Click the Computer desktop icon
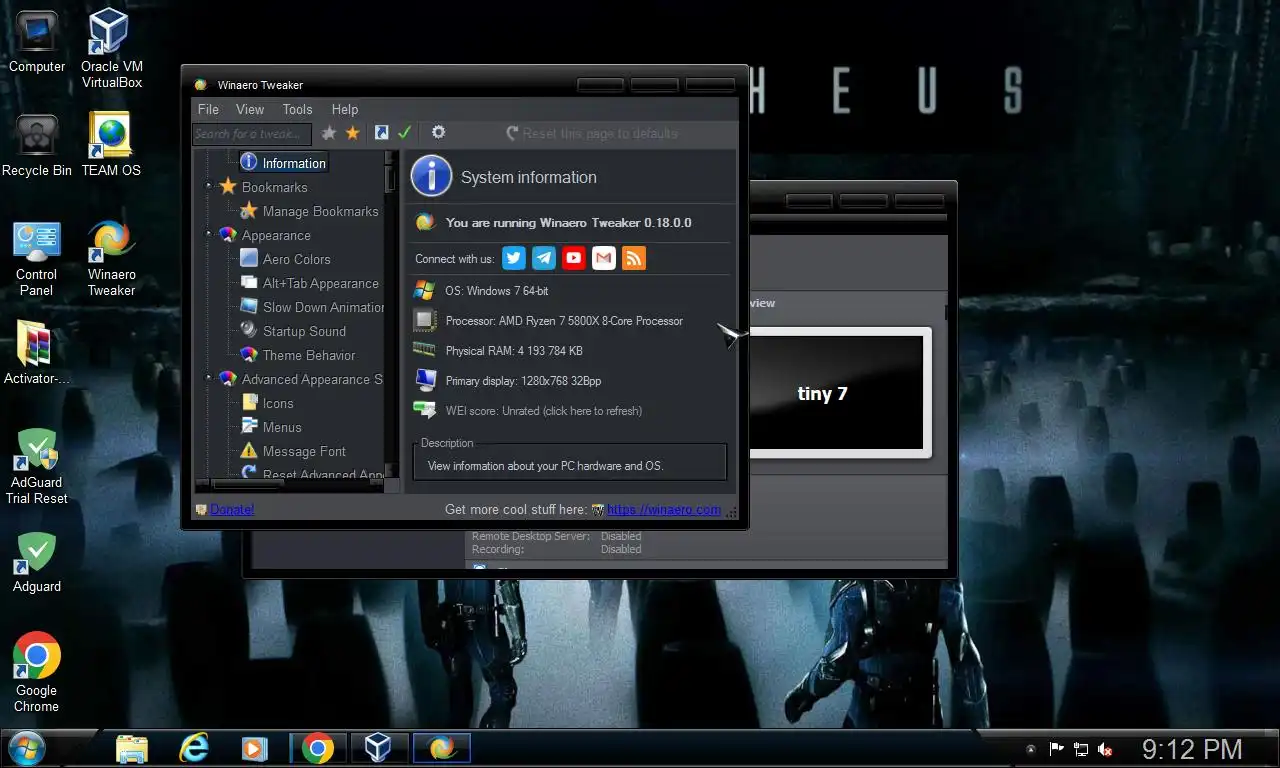The image size is (1280, 768). click(37, 42)
